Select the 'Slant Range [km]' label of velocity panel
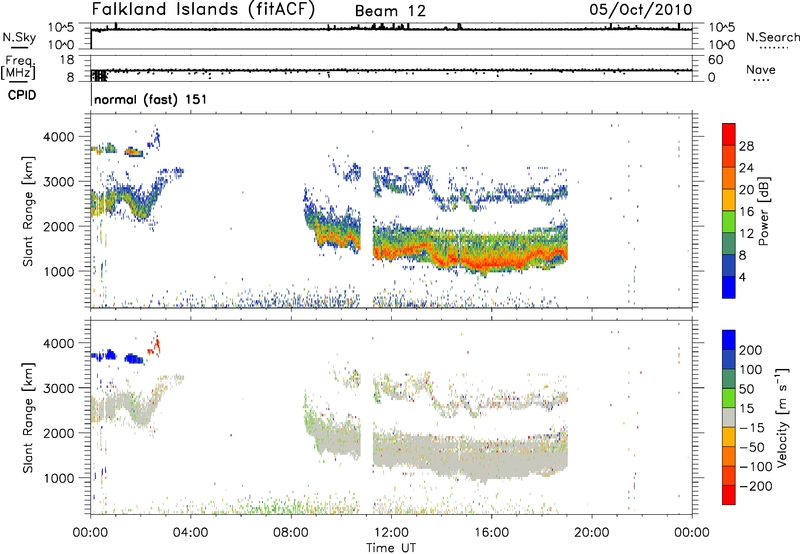This screenshot has height=554, width=800. click(x=28, y=417)
